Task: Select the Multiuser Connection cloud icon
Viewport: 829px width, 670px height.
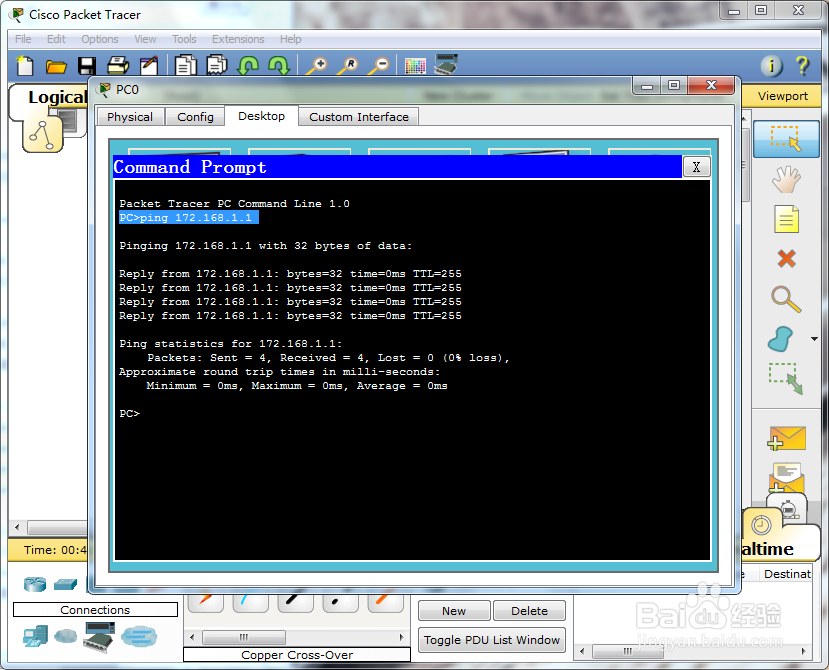Action: (139, 636)
